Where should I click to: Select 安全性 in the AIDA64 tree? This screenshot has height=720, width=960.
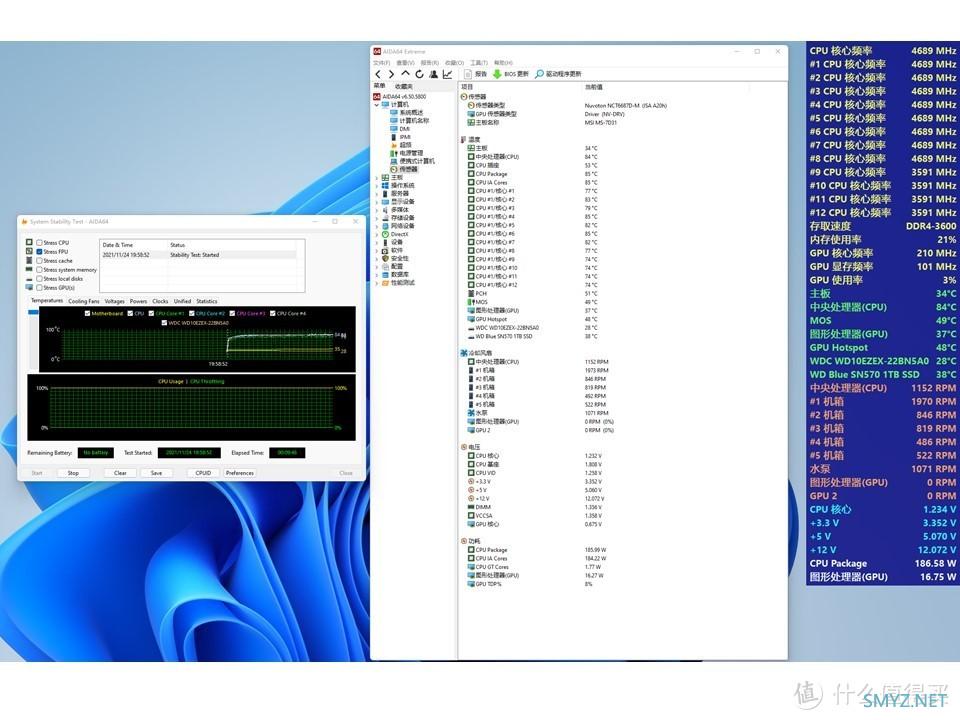tap(395, 258)
